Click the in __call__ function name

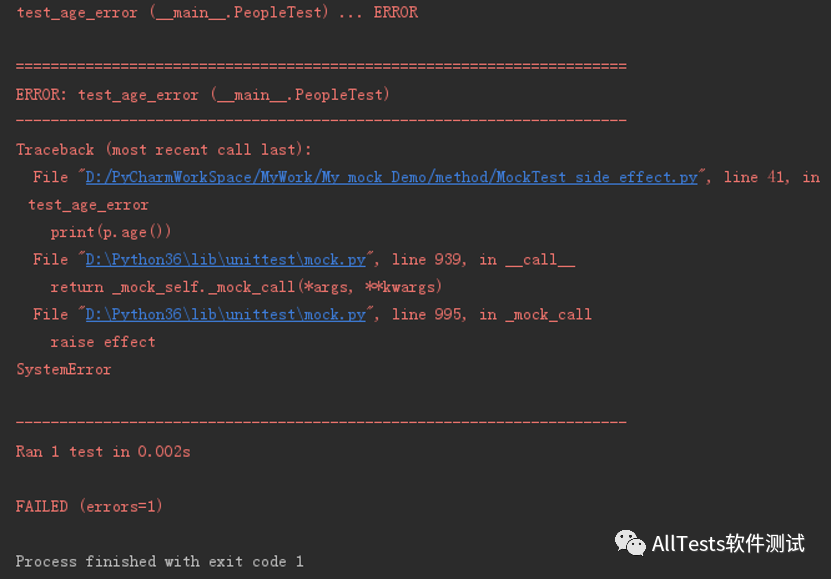pyautogui.click(x=527, y=260)
